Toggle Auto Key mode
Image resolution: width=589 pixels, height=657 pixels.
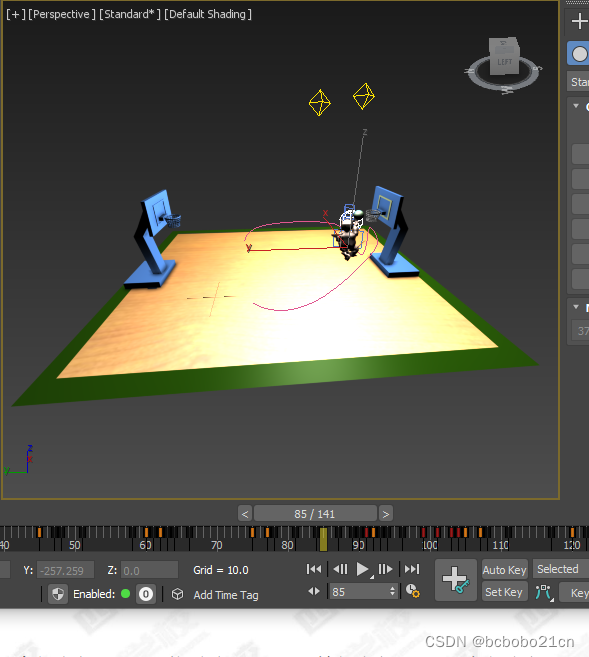(x=504, y=569)
